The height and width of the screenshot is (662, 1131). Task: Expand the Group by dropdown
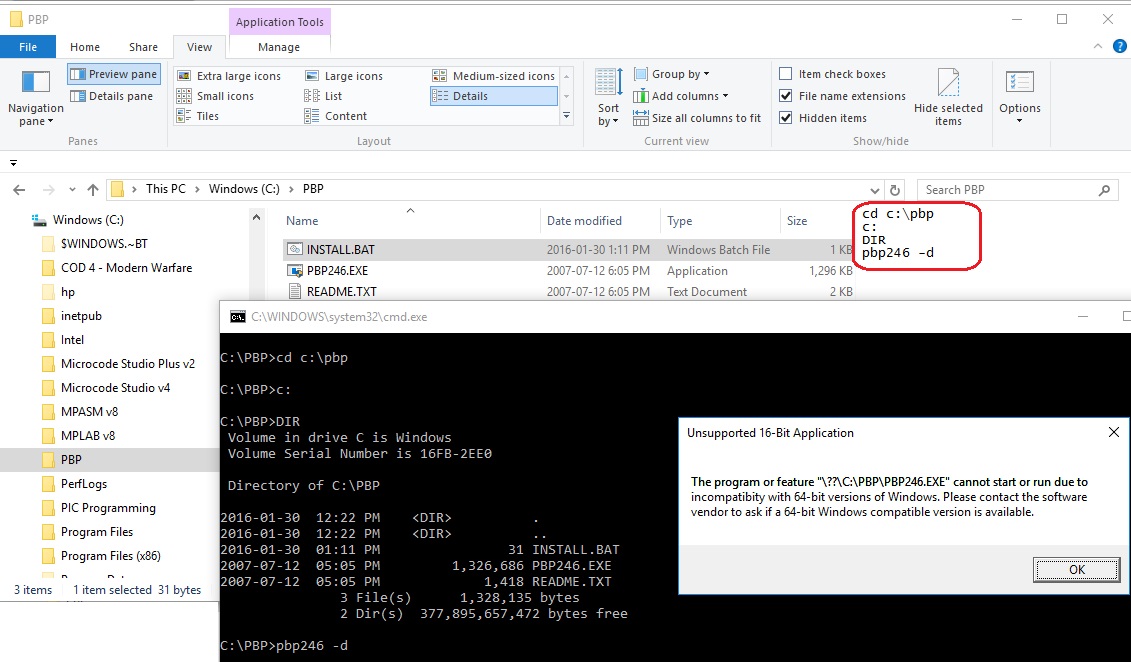[680, 74]
